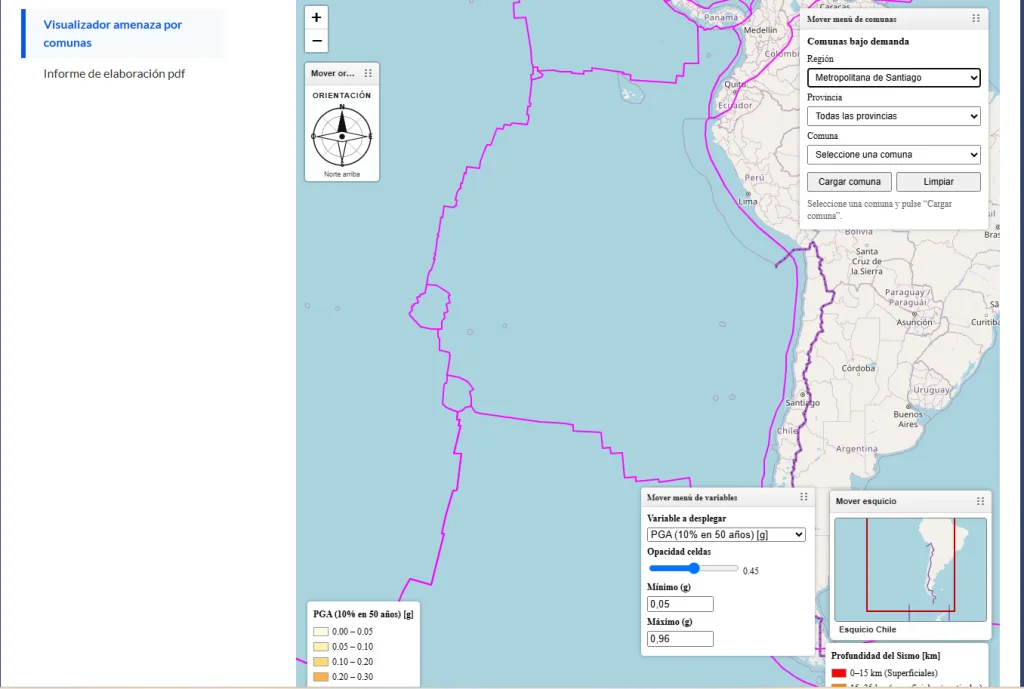This screenshot has width=1024, height=689.
Task: Click the Mínimo (g) input field
Action: (680, 604)
